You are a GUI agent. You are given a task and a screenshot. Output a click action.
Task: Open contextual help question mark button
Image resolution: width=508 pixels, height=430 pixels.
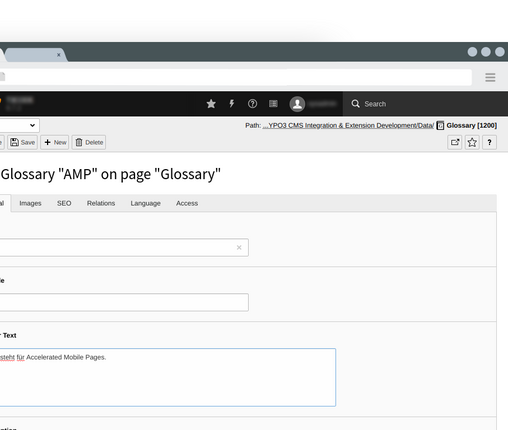489,143
